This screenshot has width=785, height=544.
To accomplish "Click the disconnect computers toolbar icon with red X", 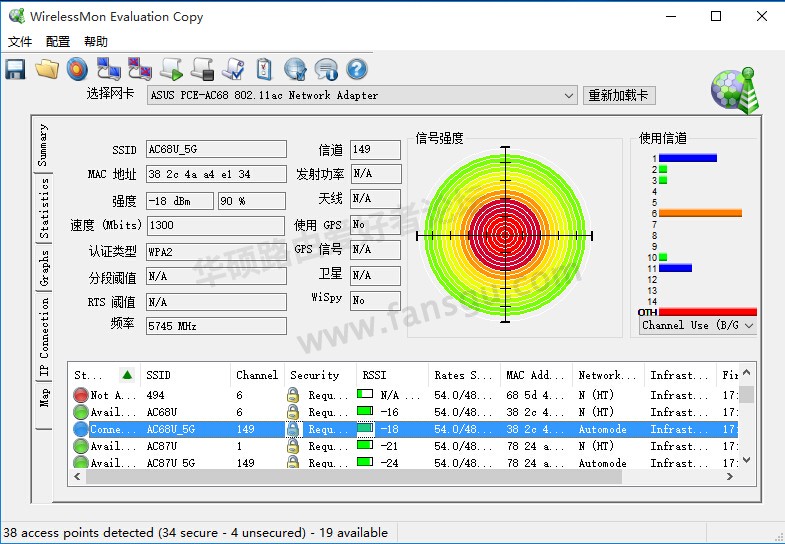I will pos(140,69).
